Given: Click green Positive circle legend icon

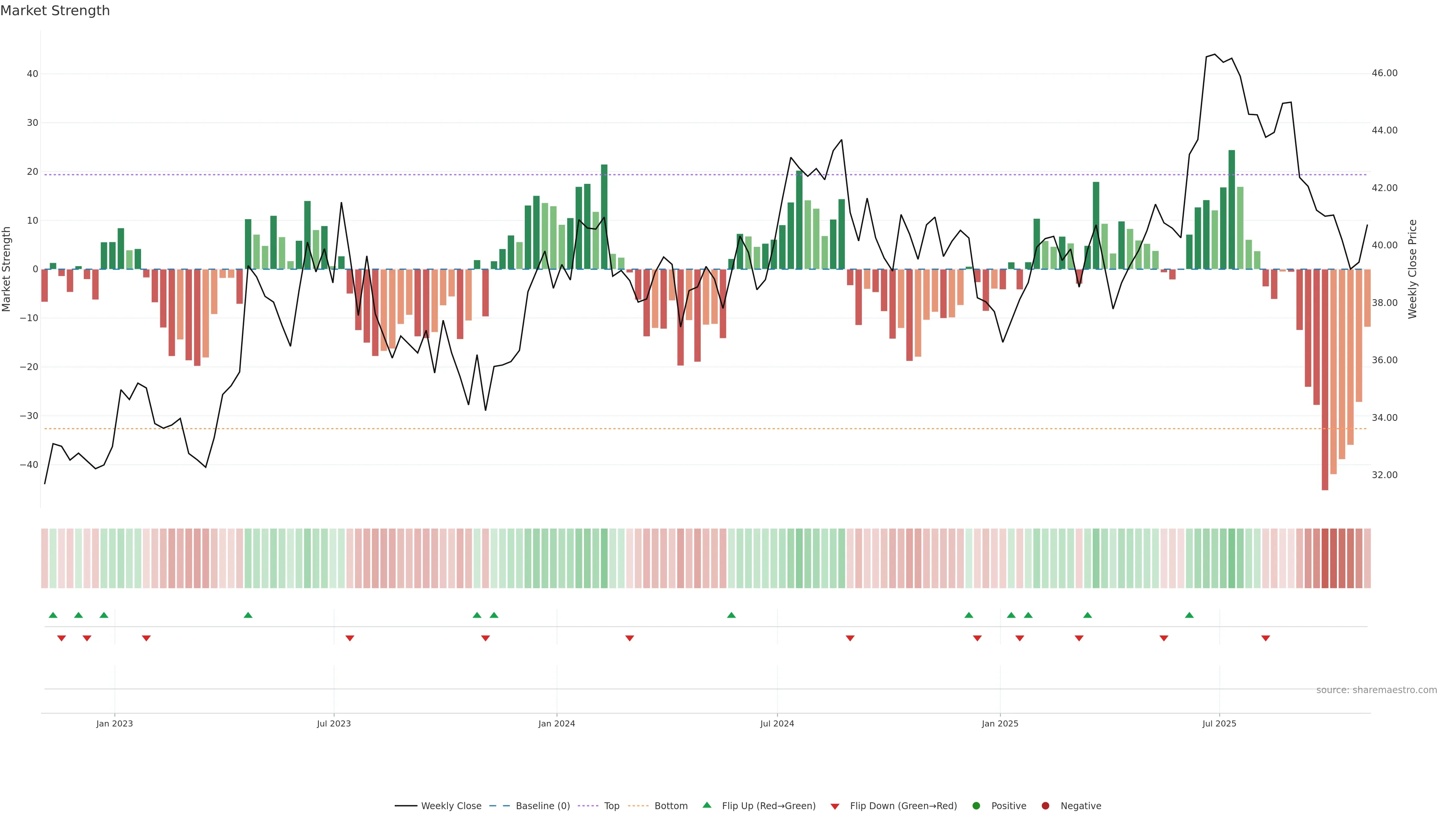Looking at the screenshot, I should pyautogui.click(x=976, y=806).
